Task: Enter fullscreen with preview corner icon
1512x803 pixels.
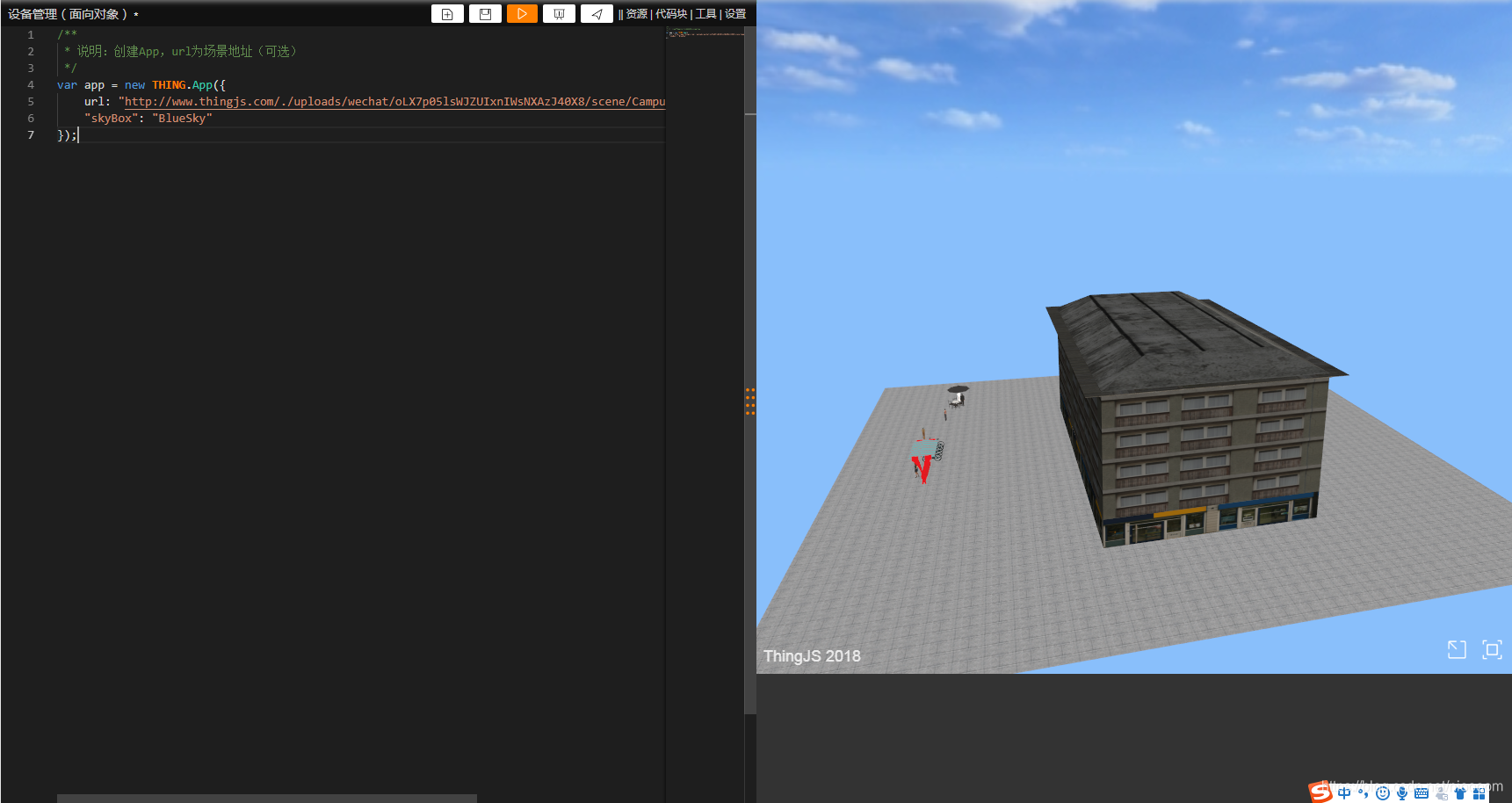Action: pos(1492,649)
